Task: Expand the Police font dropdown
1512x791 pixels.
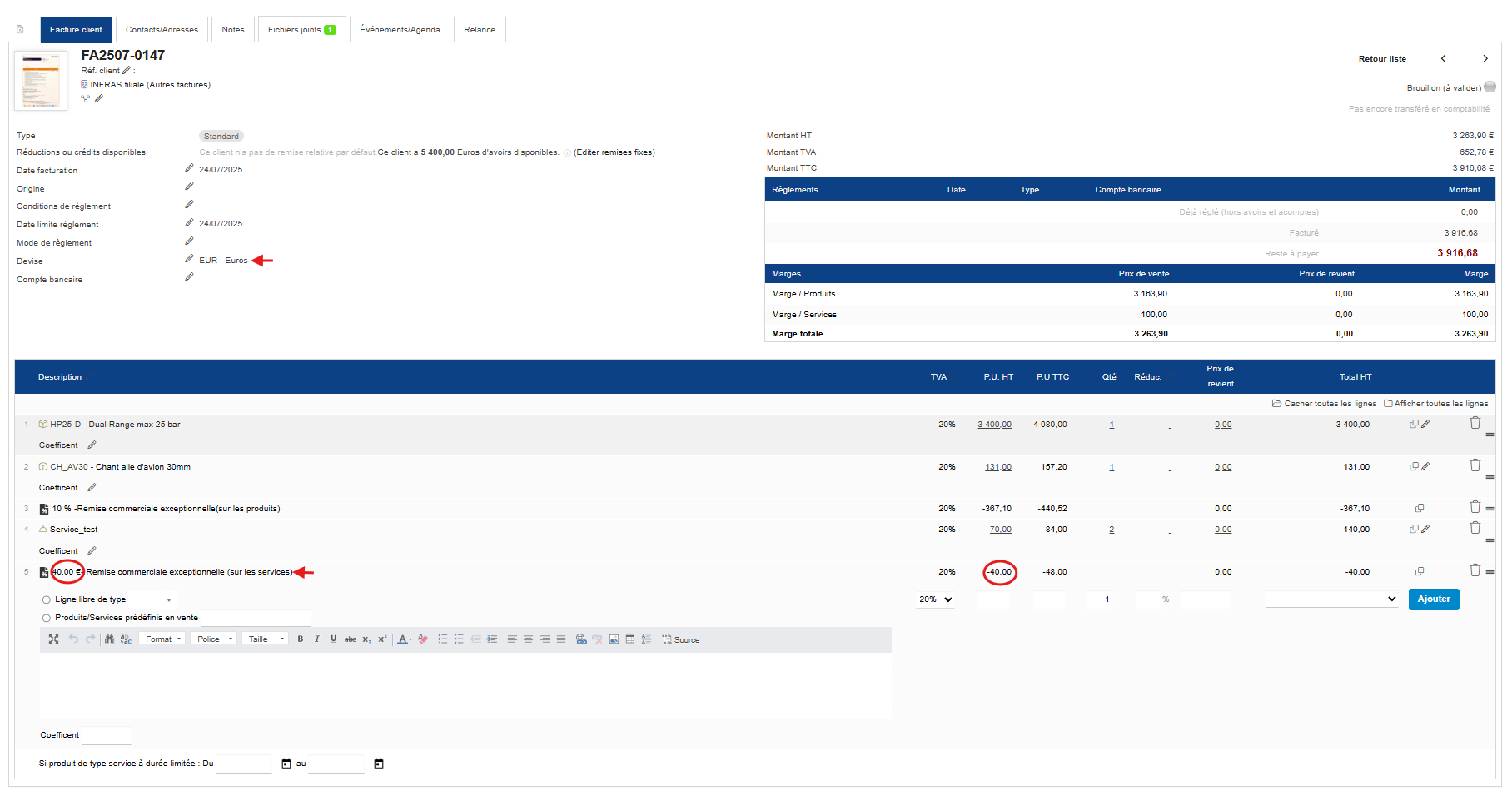Action: click(x=214, y=639)
